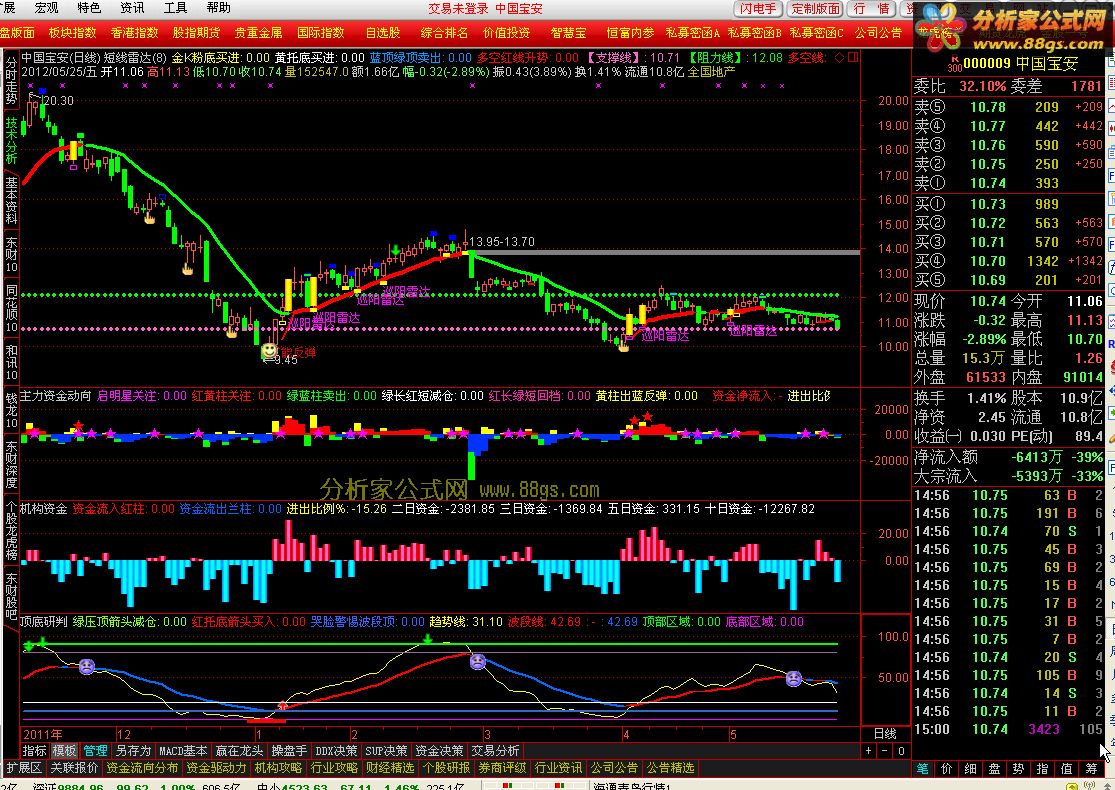1115x790 pixels.
Task: Select the 指标 bottom tab
Action: point(35,751)
